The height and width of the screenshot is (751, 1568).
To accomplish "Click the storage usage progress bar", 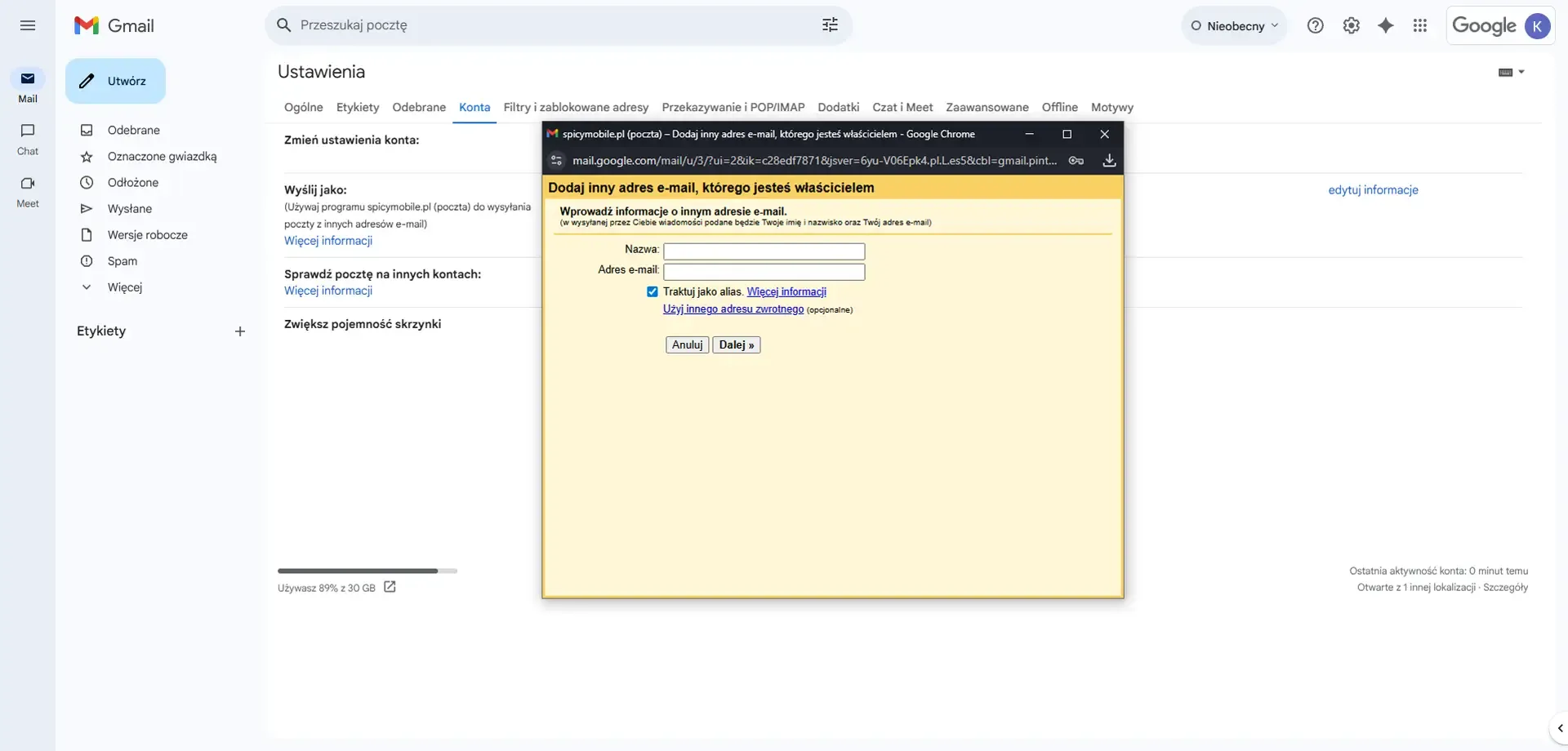I will [367, 571].
